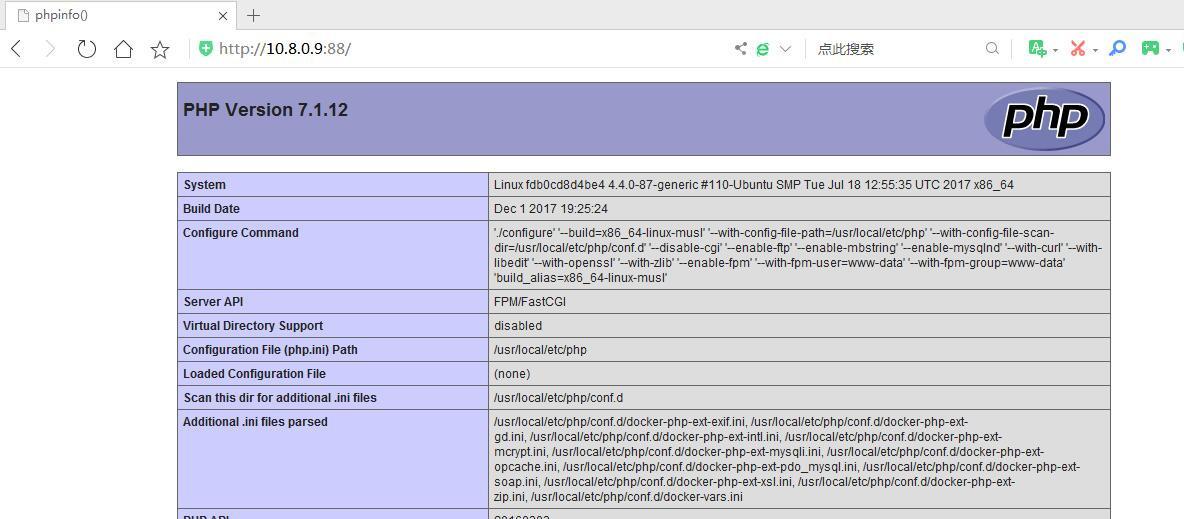
Task: Expand the translate tool dropdown arrow
Action: [1056, 51]
